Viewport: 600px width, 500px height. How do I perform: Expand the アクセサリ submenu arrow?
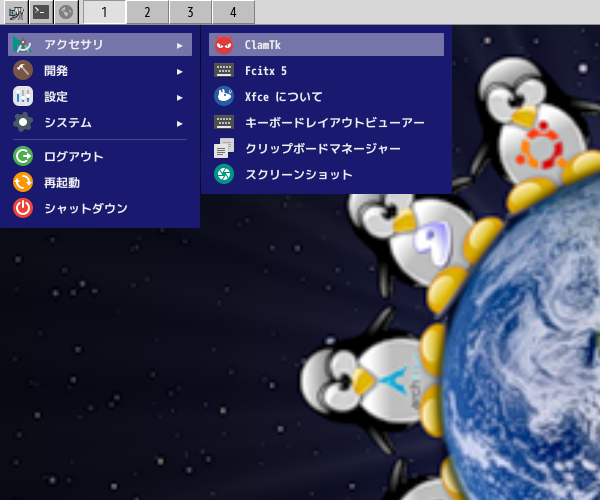(179, 46)
